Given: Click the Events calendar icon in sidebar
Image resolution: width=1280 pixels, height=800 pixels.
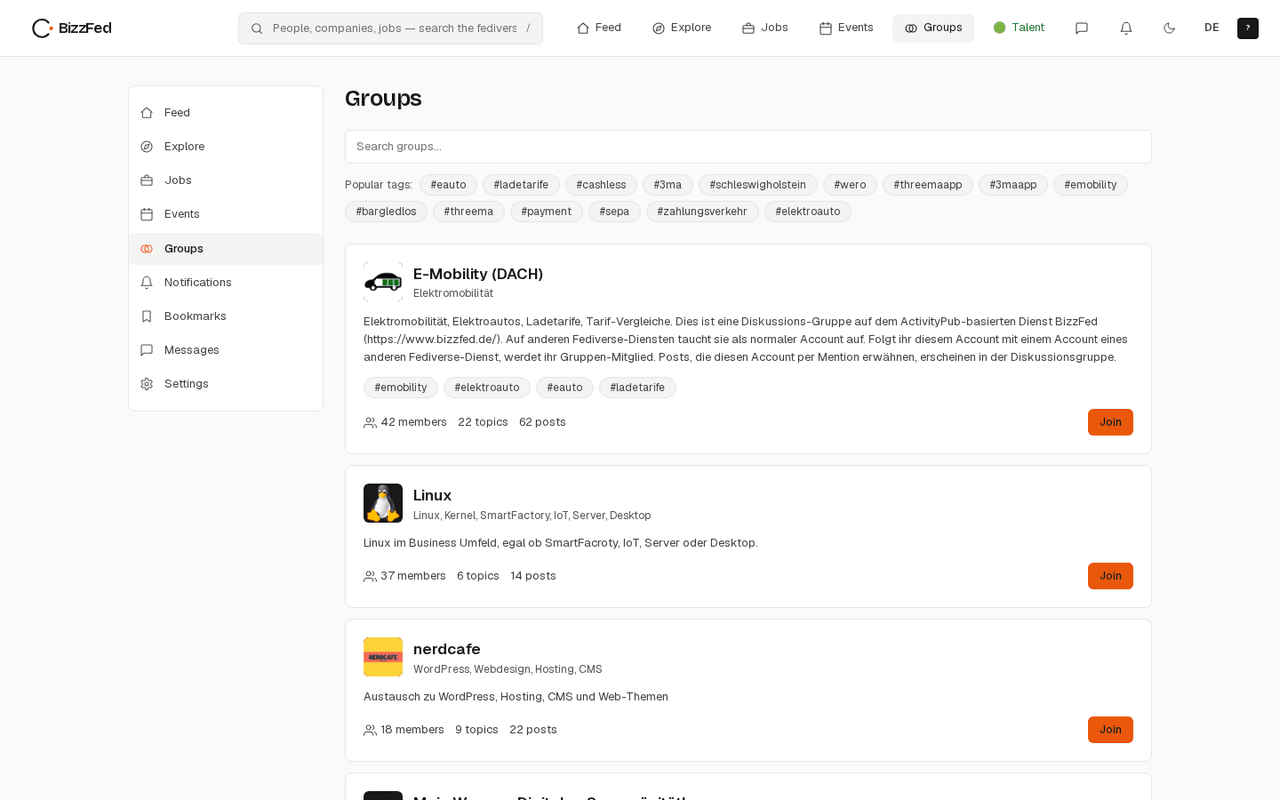Looking at the screenshot, I should (147, 215).
